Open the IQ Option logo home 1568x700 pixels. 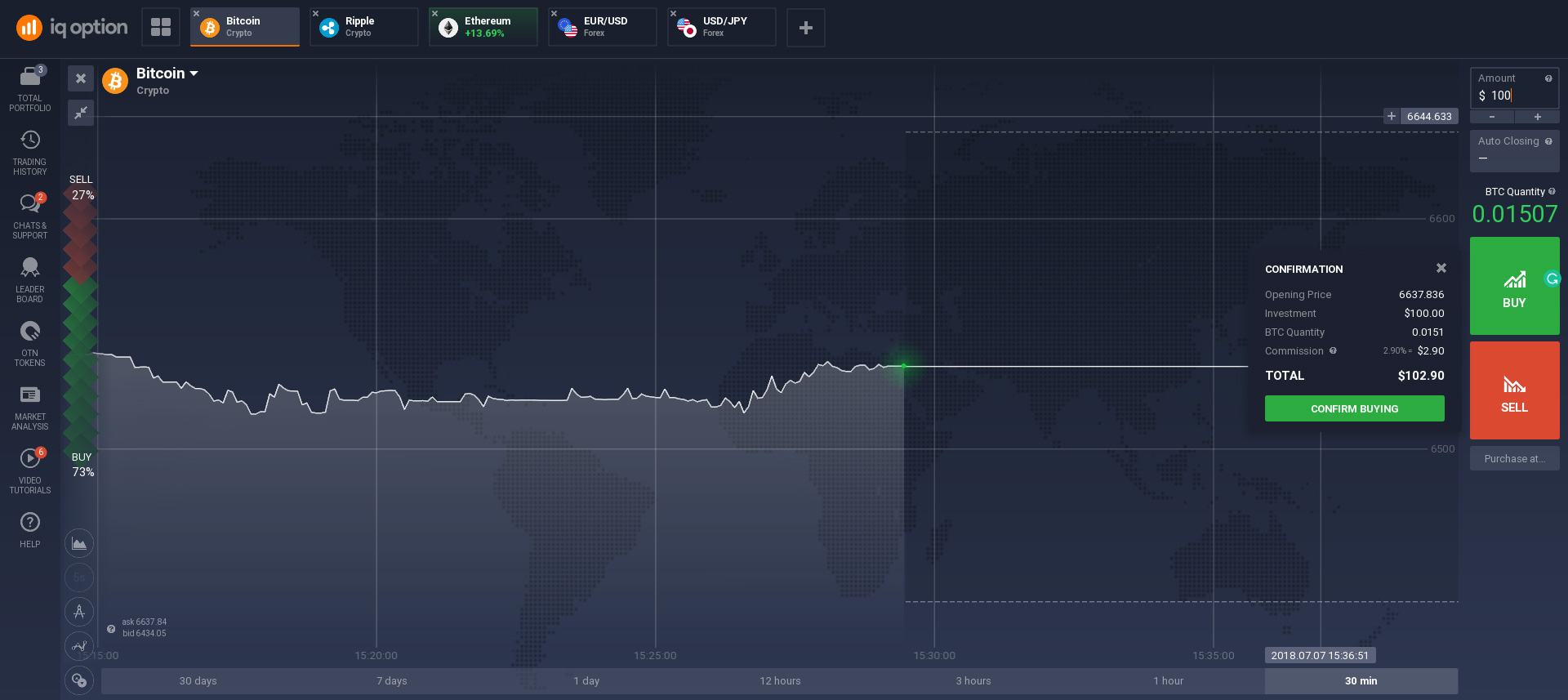pyautogui.click(x=72, y=28)
